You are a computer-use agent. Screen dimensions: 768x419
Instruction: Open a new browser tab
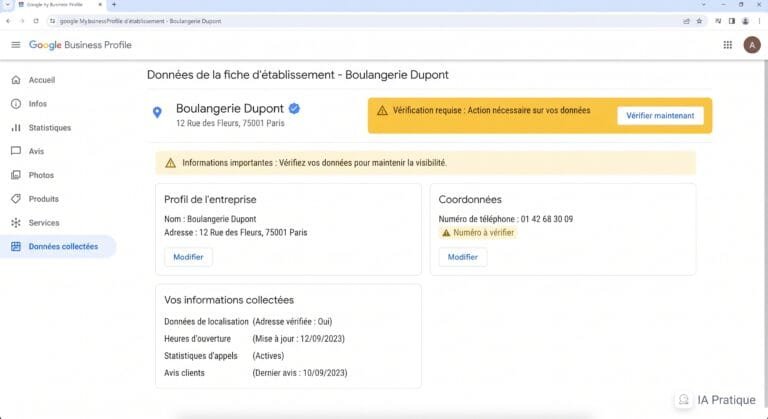pyautogui.click(x=114, y=4)
